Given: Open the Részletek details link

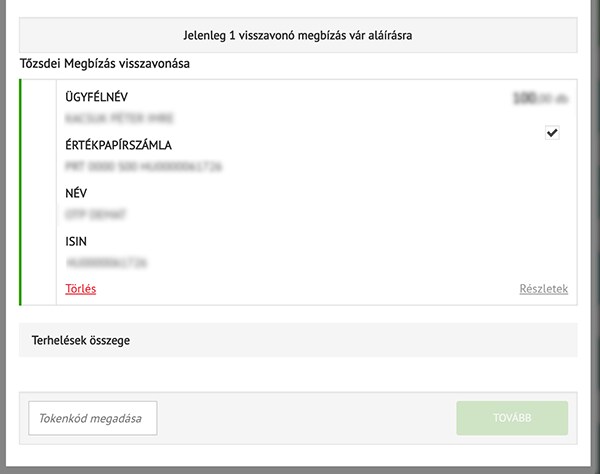Looking at the screenshot, I should (x=543, y=289).
